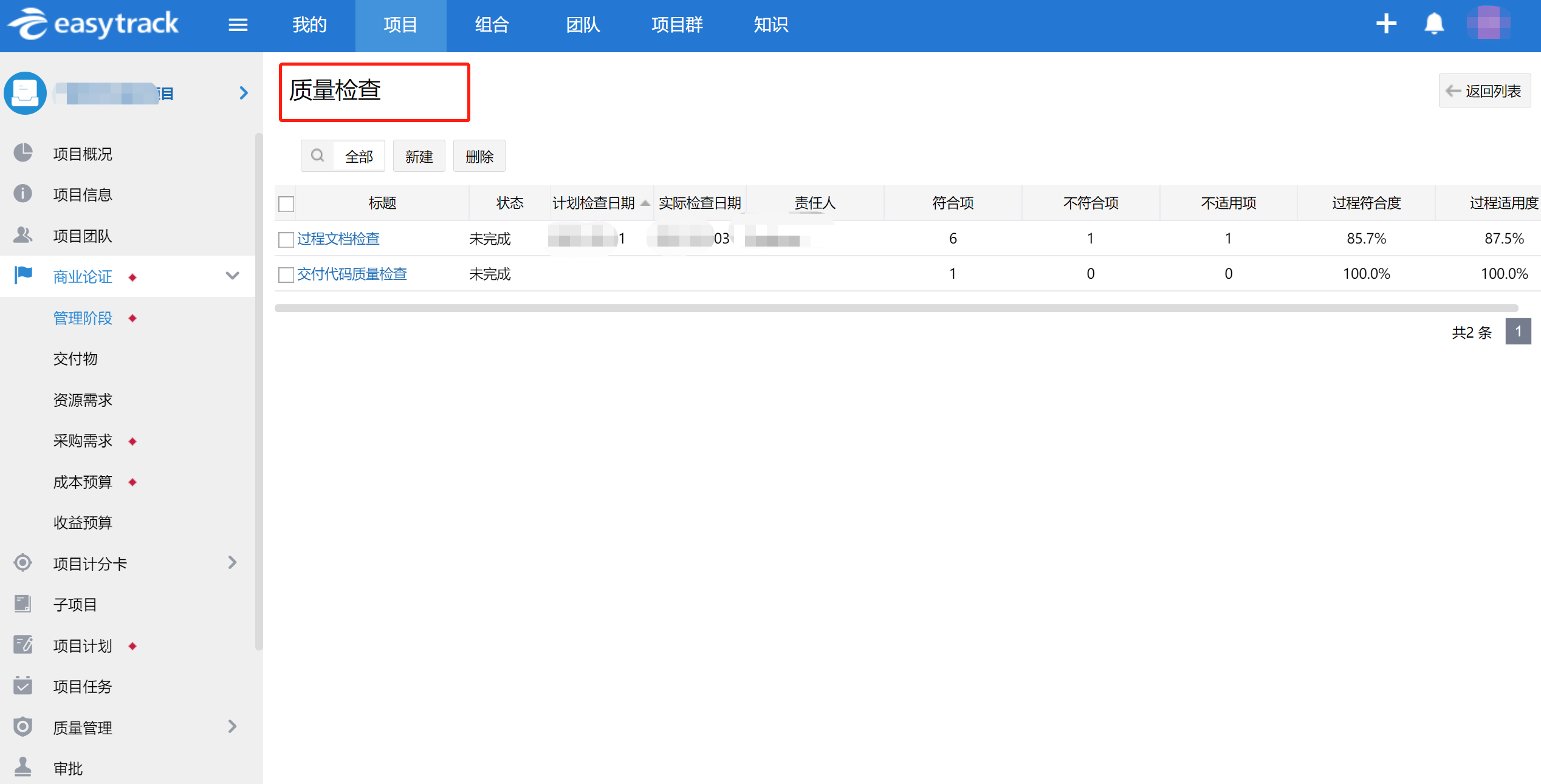Click the hamburger menu icon
The height and width of the screenshot is (784, 1541).
[238, 25]
